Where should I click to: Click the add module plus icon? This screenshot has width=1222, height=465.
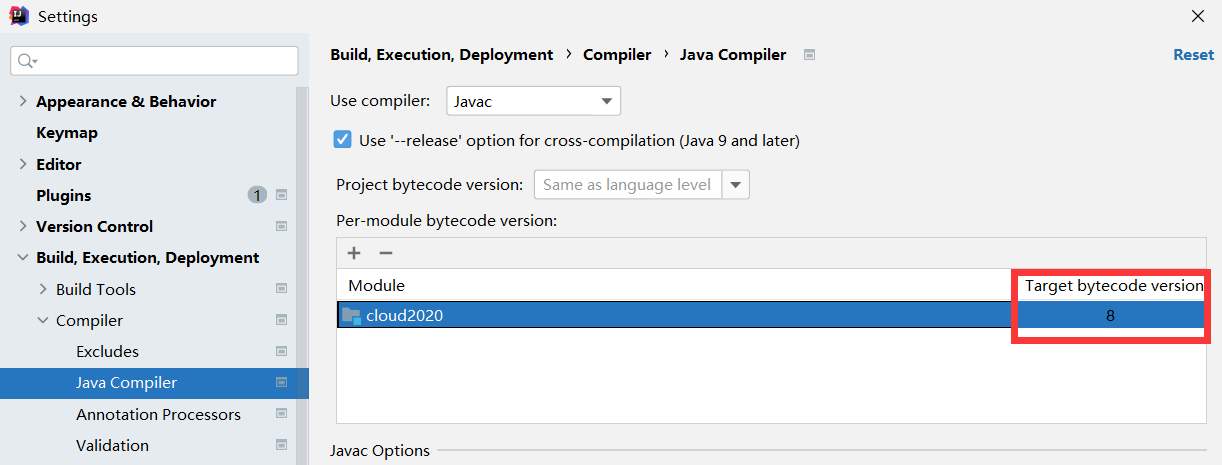point(354,253)
